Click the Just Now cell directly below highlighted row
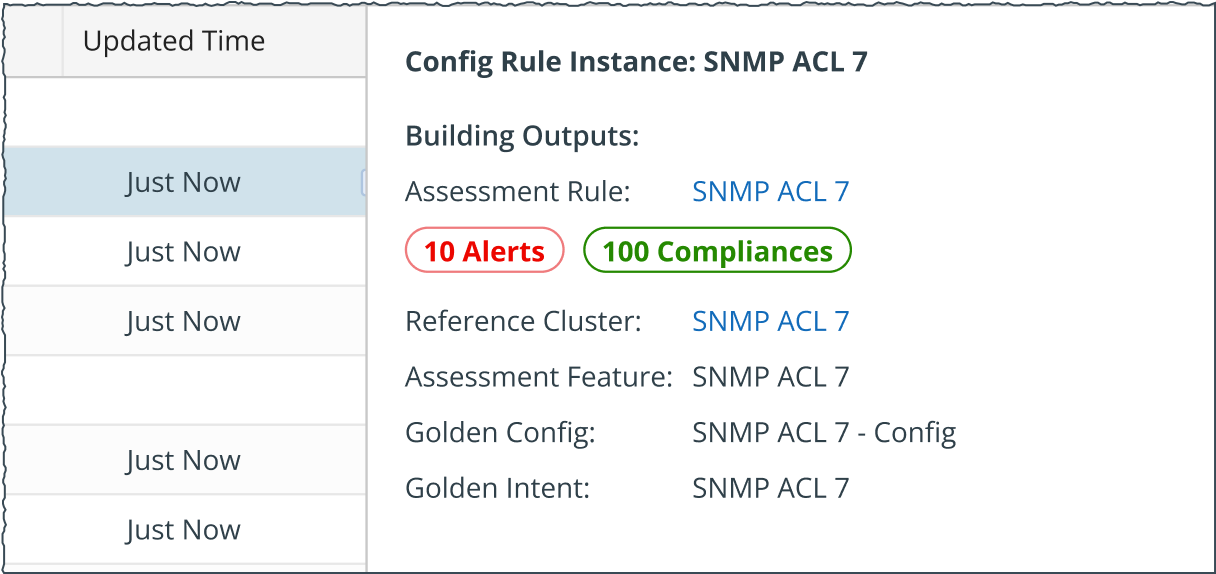1216x574 pixels. point(183,252)
